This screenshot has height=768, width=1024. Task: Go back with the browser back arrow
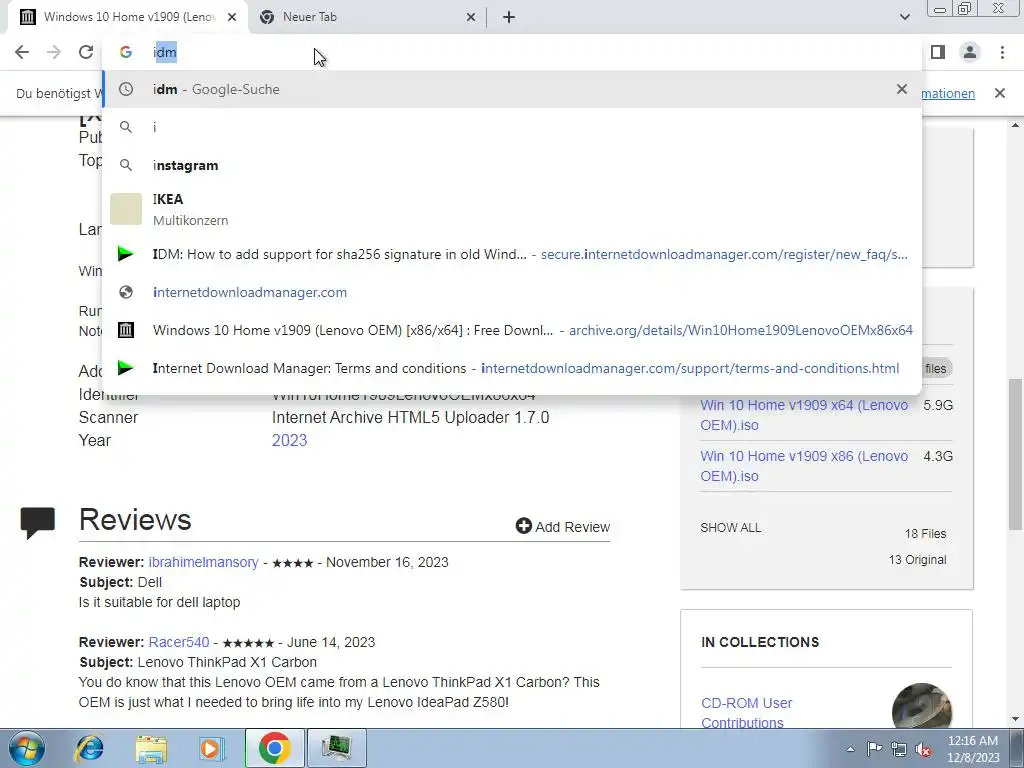click(x=22, y=52)
